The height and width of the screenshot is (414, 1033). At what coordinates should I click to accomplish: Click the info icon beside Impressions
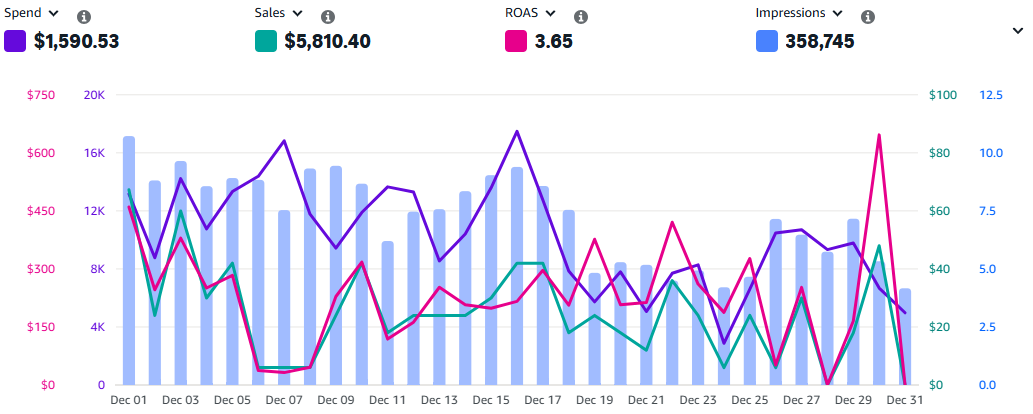[x=868, y=17]
